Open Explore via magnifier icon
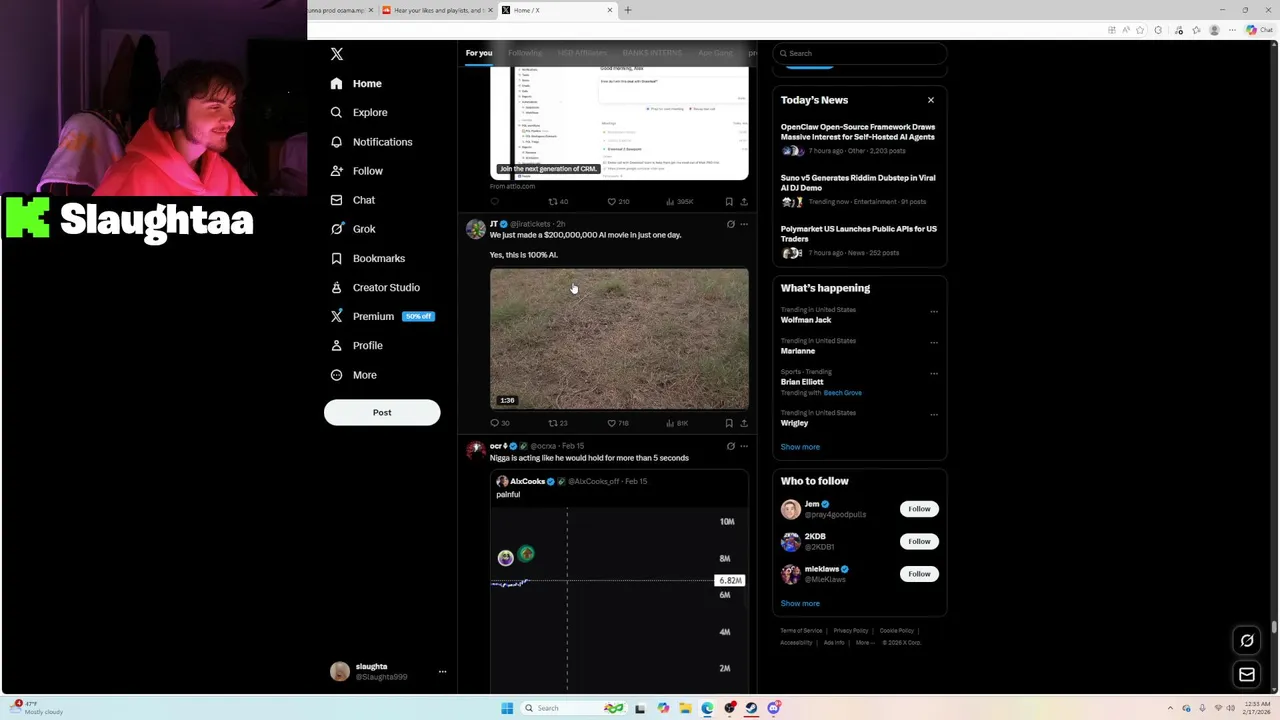 337,113
